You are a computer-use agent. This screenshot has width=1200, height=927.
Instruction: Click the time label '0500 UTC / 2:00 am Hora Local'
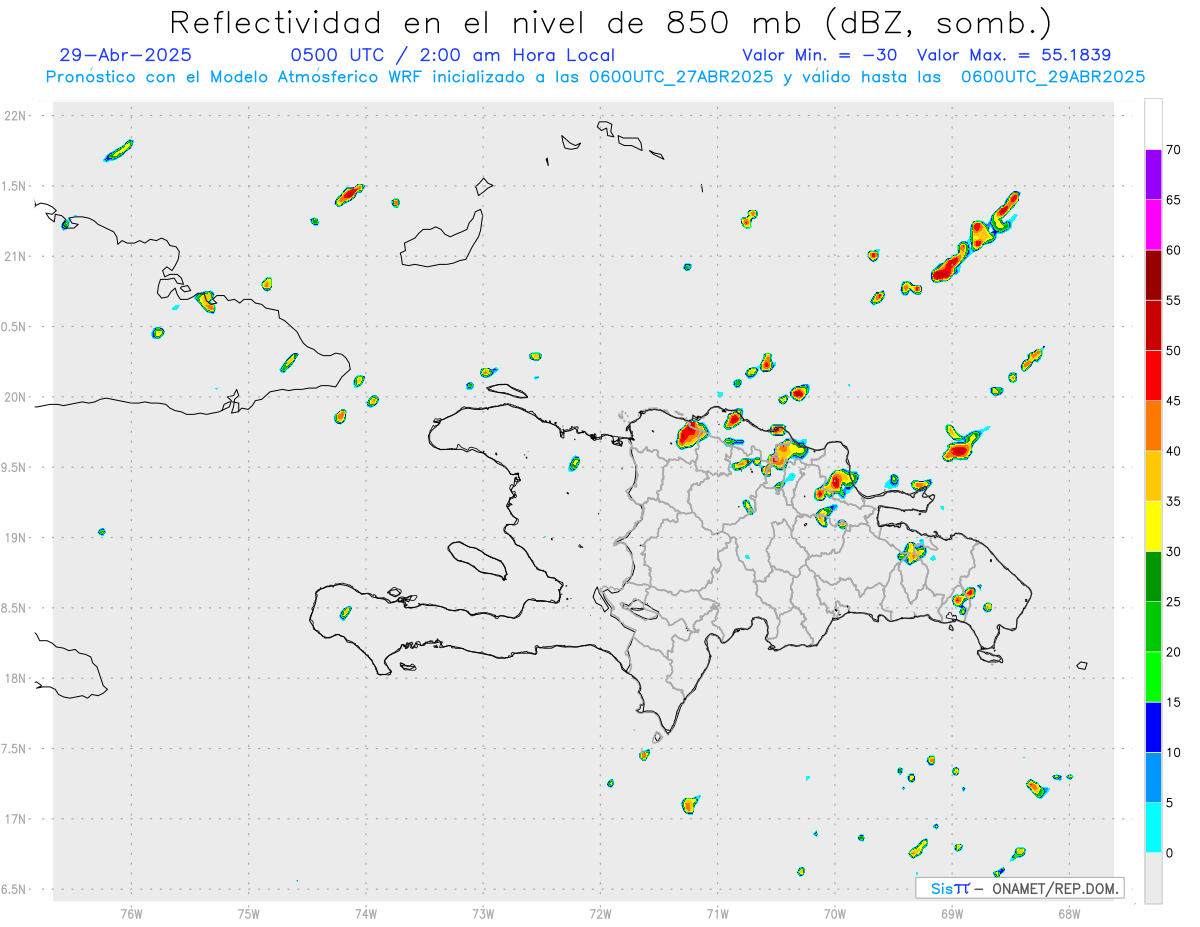tap(452, 56)
